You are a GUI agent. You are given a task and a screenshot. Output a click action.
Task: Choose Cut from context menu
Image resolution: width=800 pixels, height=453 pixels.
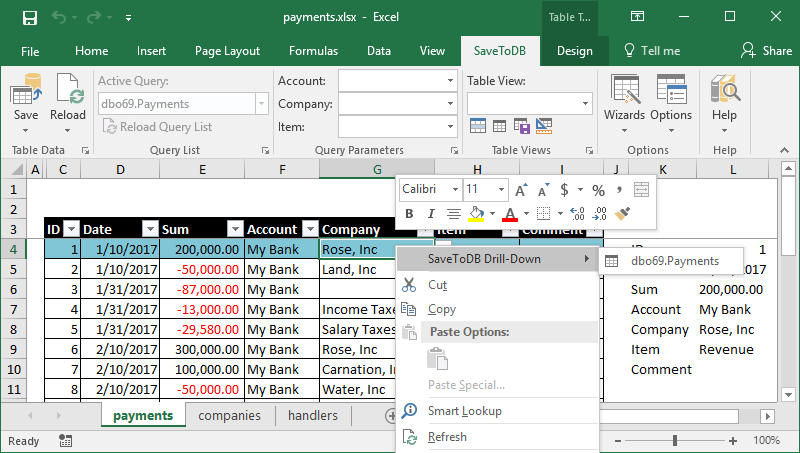pyautogui.click(x=497, y=285)
